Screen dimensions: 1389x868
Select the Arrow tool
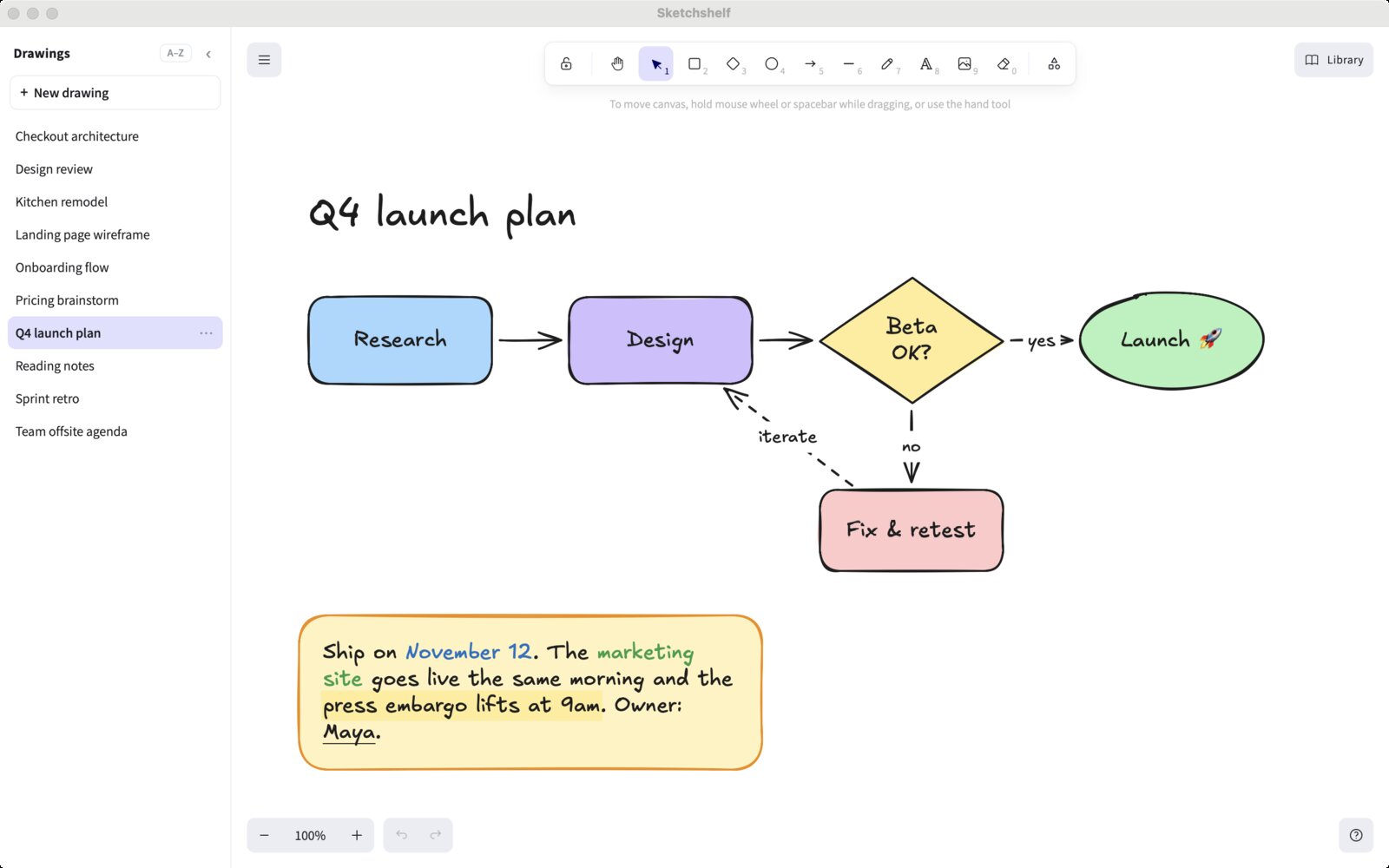click(x=810, y=63)
